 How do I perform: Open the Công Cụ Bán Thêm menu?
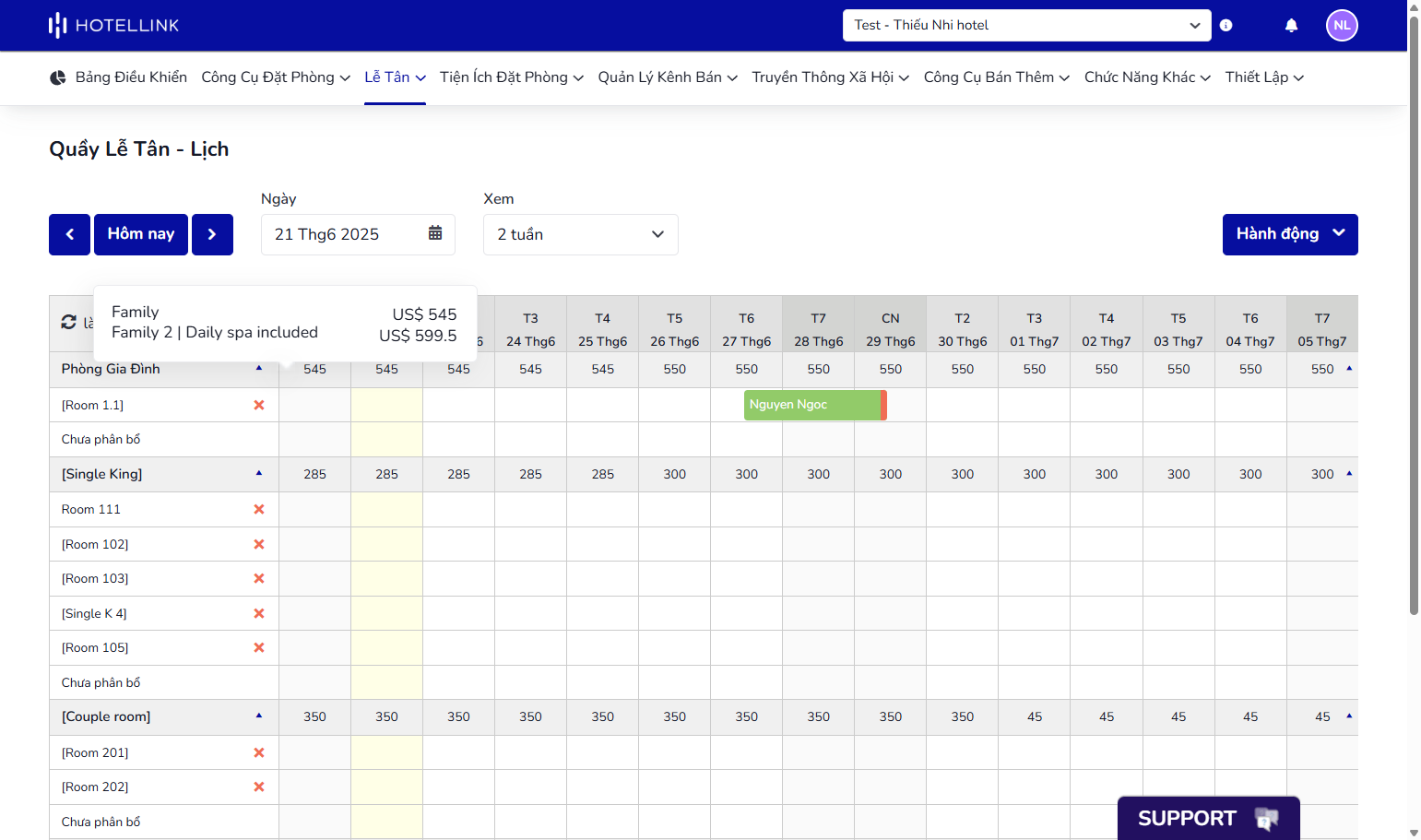[997, 77]
